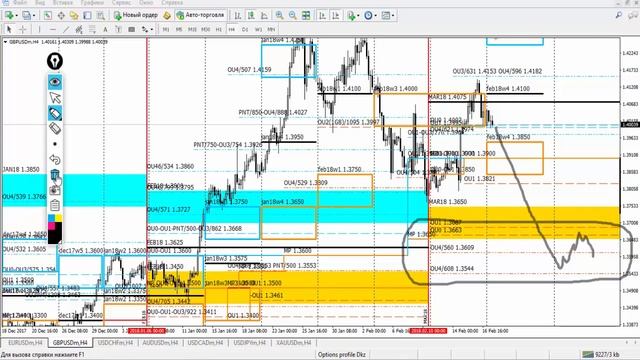Expand the arrows objects dropdown
Screen dimensions: 640x360
point(152,29)
